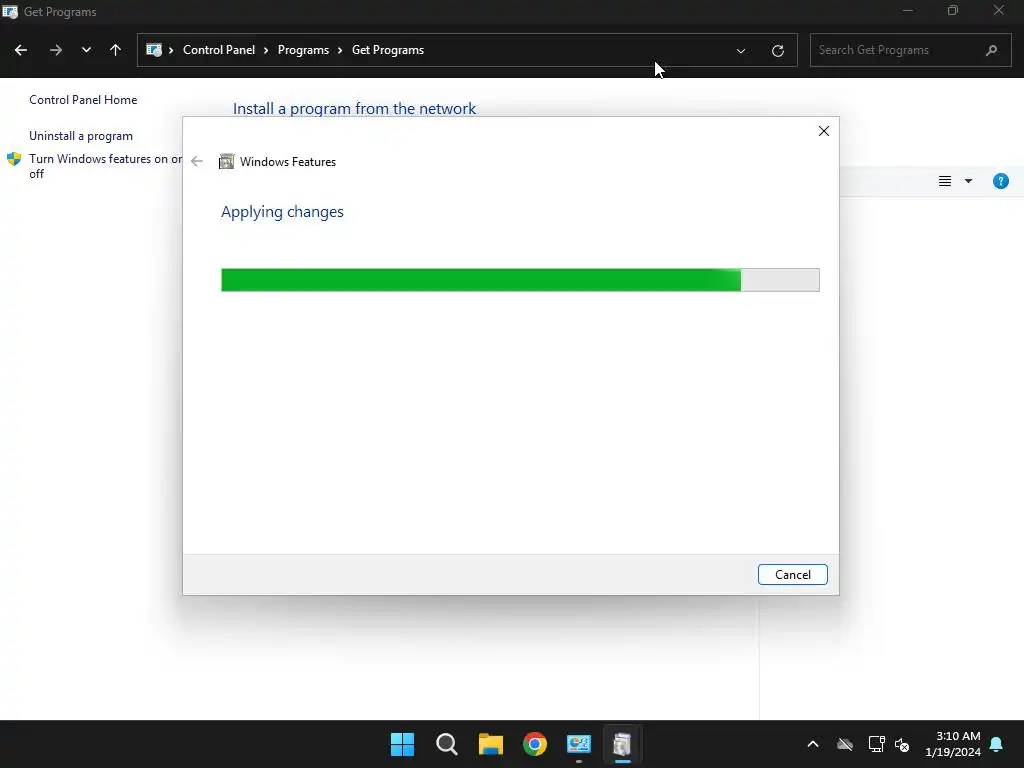
Task: Open taskbar Search
Action: [447, 744]
